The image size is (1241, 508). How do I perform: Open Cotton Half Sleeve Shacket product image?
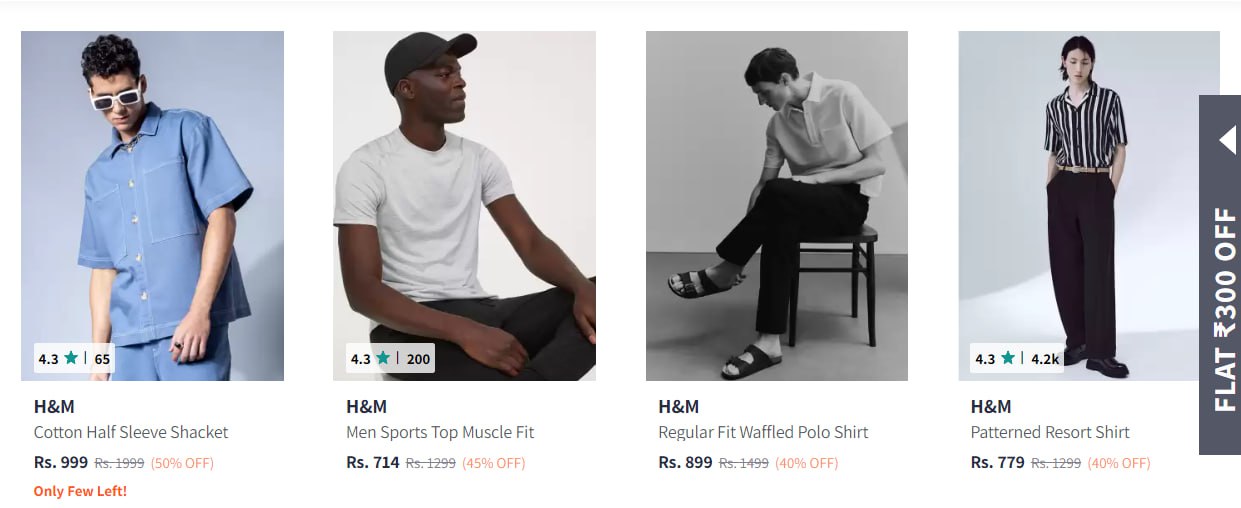pyautogui.click(x=152, y=200)
